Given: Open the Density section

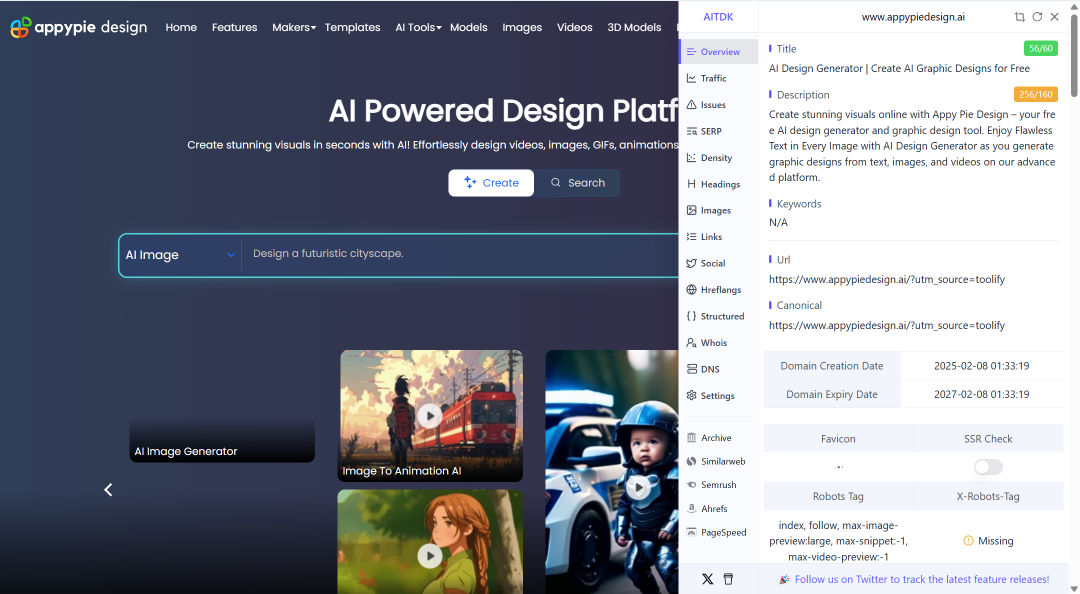Looking at the screenshot, I should click(718, 158).
